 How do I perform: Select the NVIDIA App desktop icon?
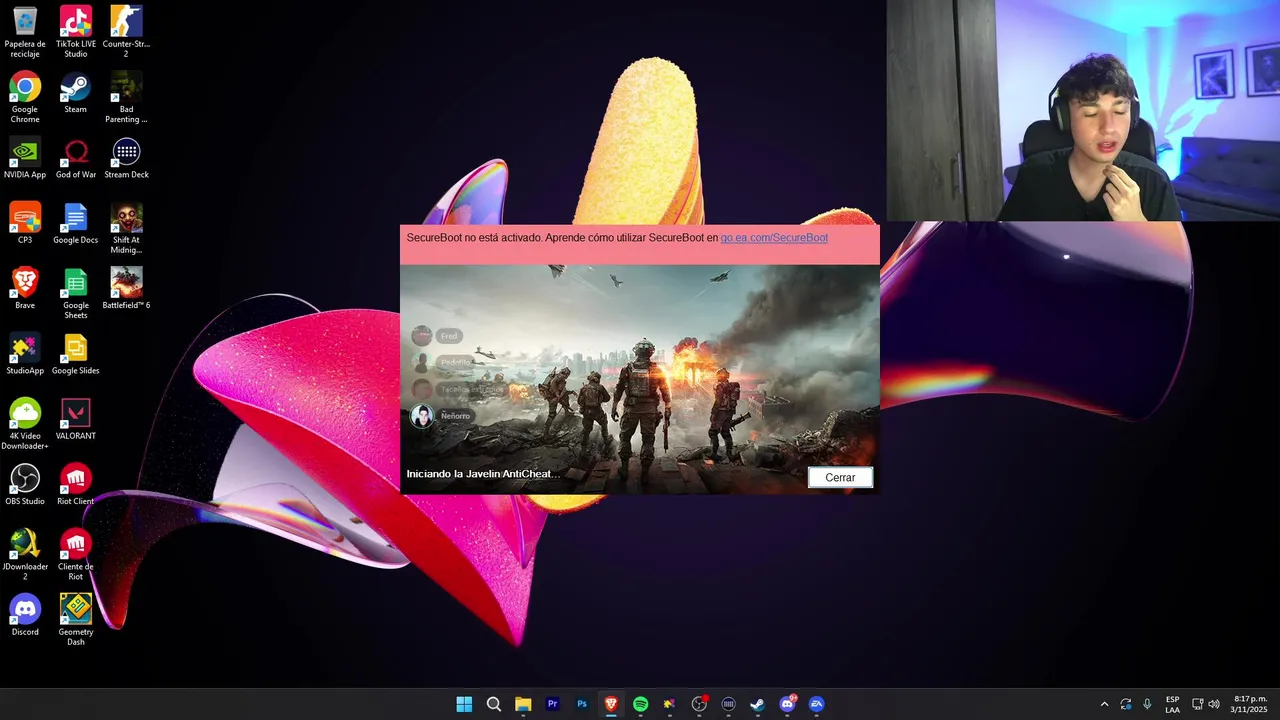tap(25, 158)
